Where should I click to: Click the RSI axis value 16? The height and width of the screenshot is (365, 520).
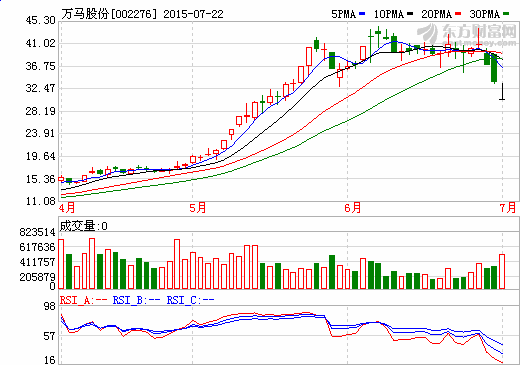coord(50,360)
